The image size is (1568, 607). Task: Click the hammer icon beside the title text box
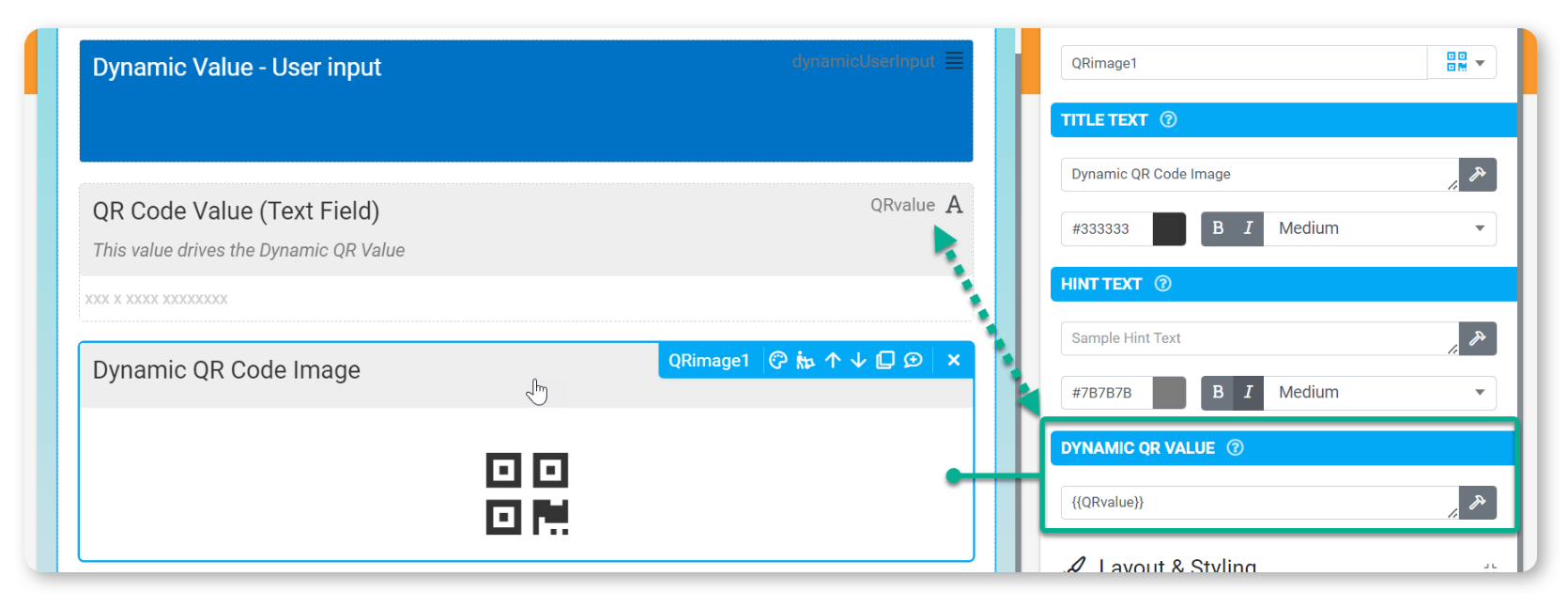[1478, 174]
